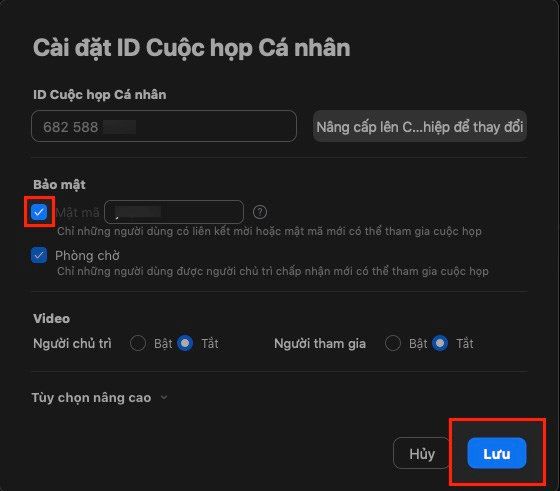Image resolution: width=560 pixels, height=491 pixels.
Task: Select Tắt radio for Người chủ trì video
Action: [185, 343]
